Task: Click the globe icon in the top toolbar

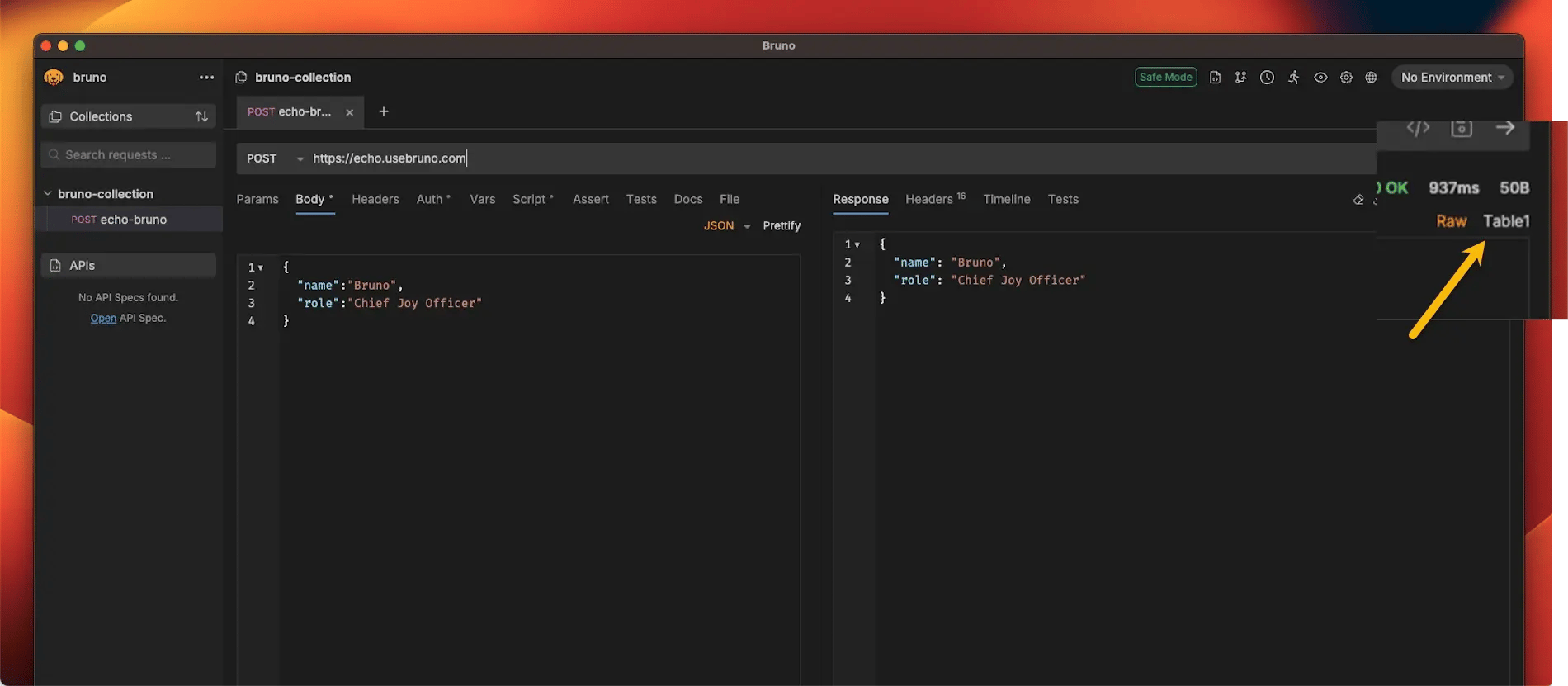Action: tap(1371, 78)
